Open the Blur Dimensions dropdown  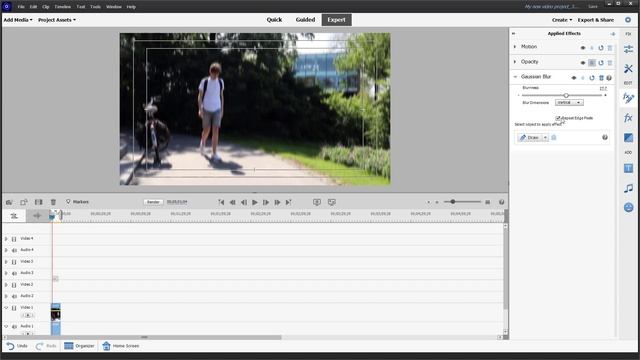click(569, 102)
